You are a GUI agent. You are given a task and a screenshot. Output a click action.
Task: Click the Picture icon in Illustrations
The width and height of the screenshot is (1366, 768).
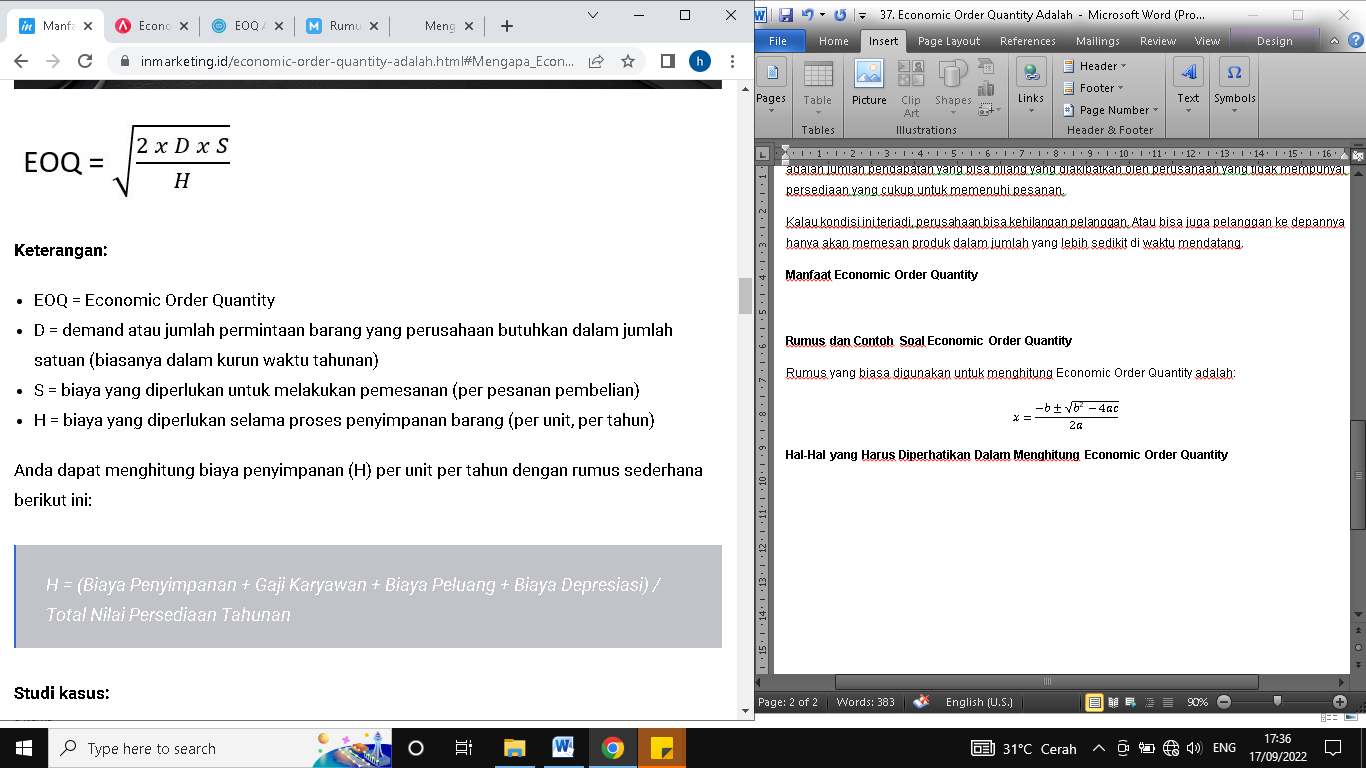pos(869,82)
